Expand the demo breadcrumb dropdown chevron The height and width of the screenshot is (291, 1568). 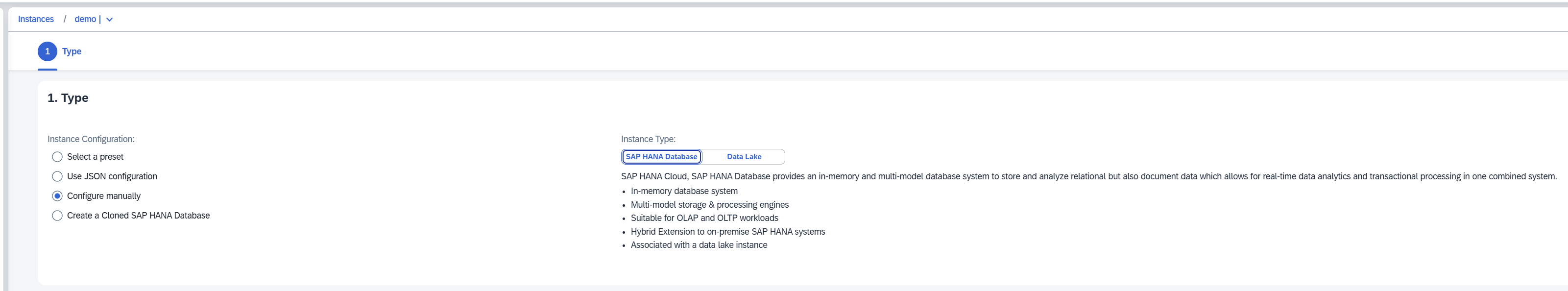click(110, 20)
